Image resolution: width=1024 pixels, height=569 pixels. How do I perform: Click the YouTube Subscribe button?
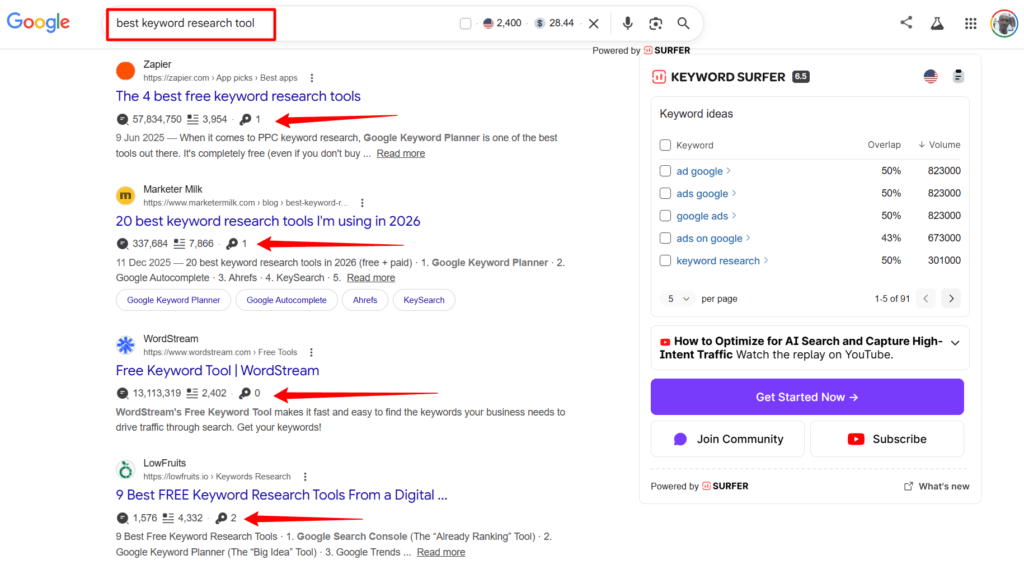tap(887, 439)
